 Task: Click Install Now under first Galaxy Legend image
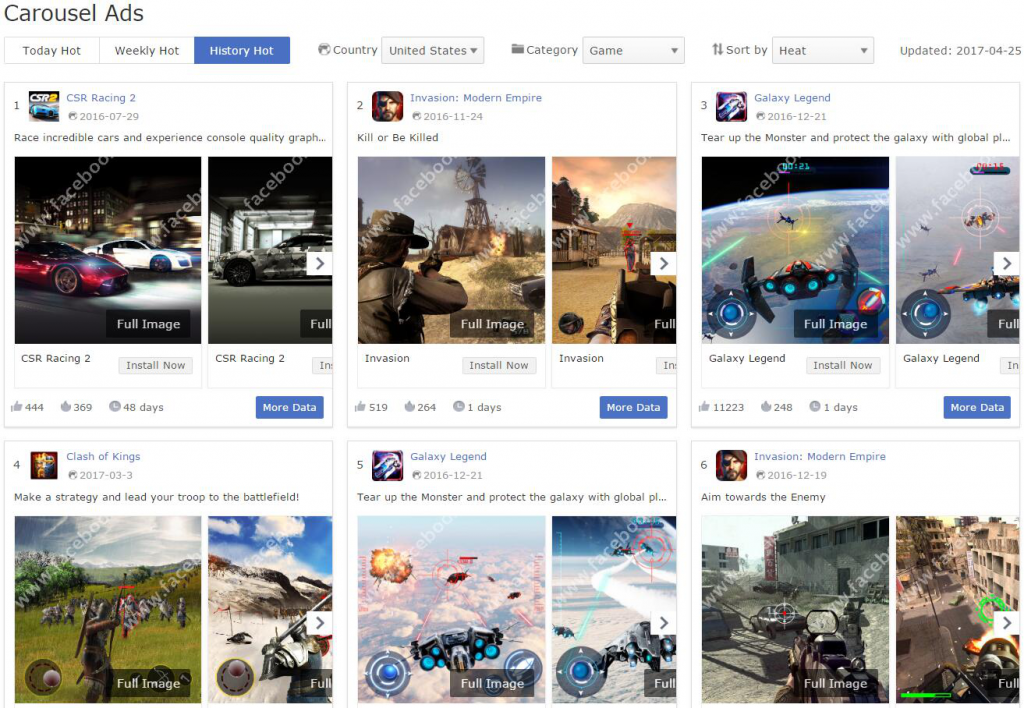tap(842, 365)
